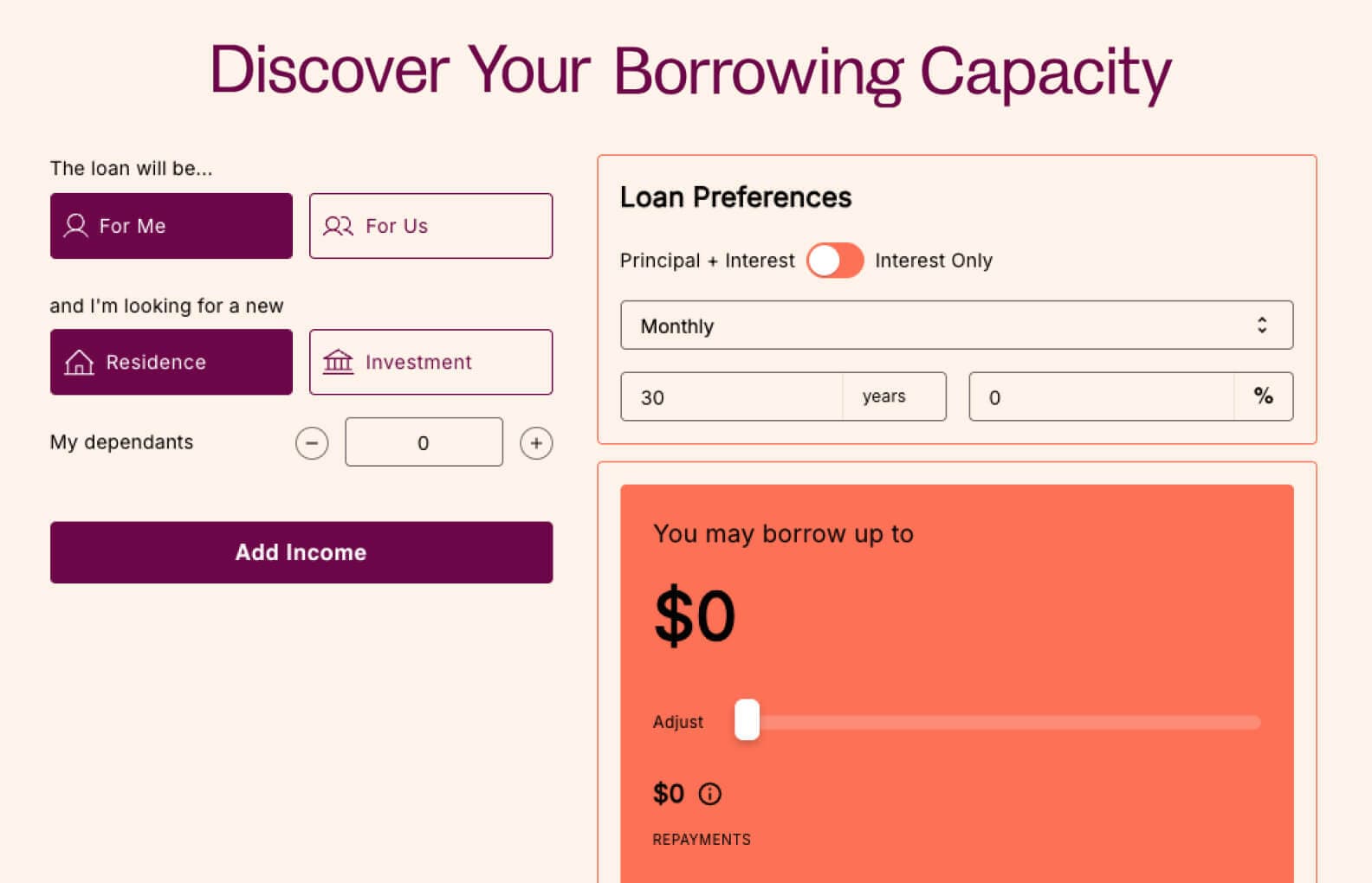Click the Interest Only label
The height and width of the screenshot is (883, 1372).
tap(934, 261)
